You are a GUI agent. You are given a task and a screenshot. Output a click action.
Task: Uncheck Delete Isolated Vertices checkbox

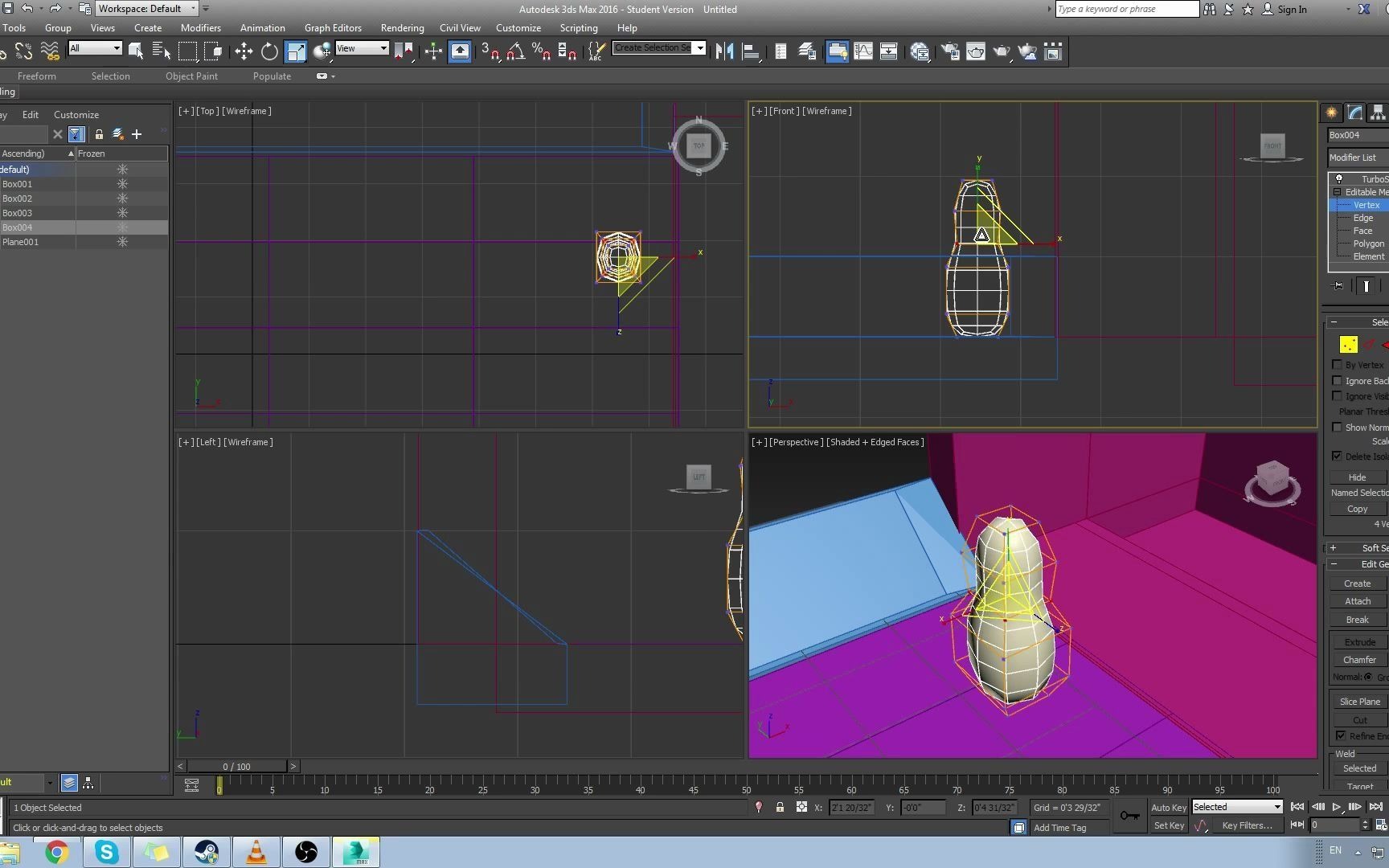pyautogui.click(x=1338, y=456)
